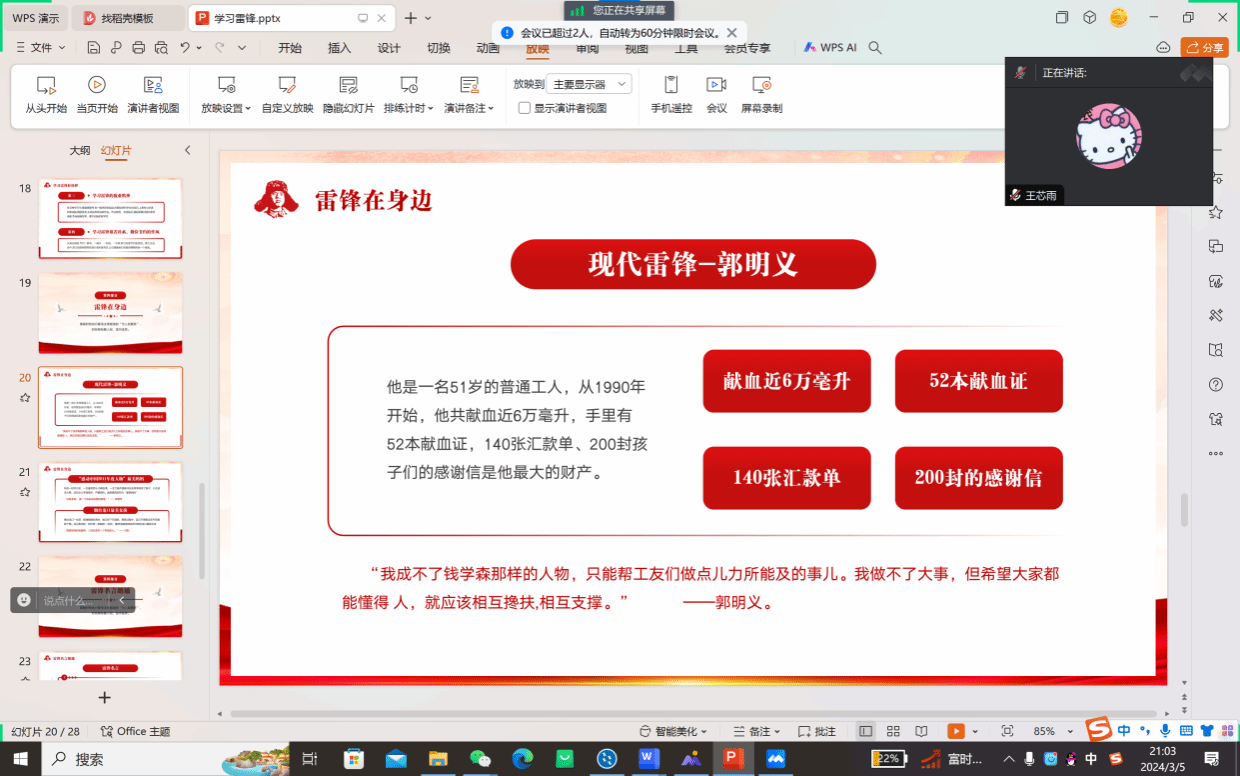
Task: Start slideshow from current slide (当页开始)
Action: pos(97,94)
